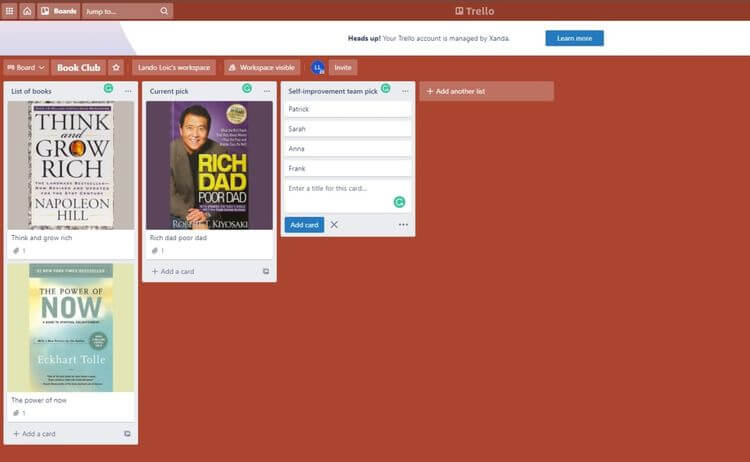
Task: Open the Rich Dad Poor Dad cover card
Action: pos(210,165)
